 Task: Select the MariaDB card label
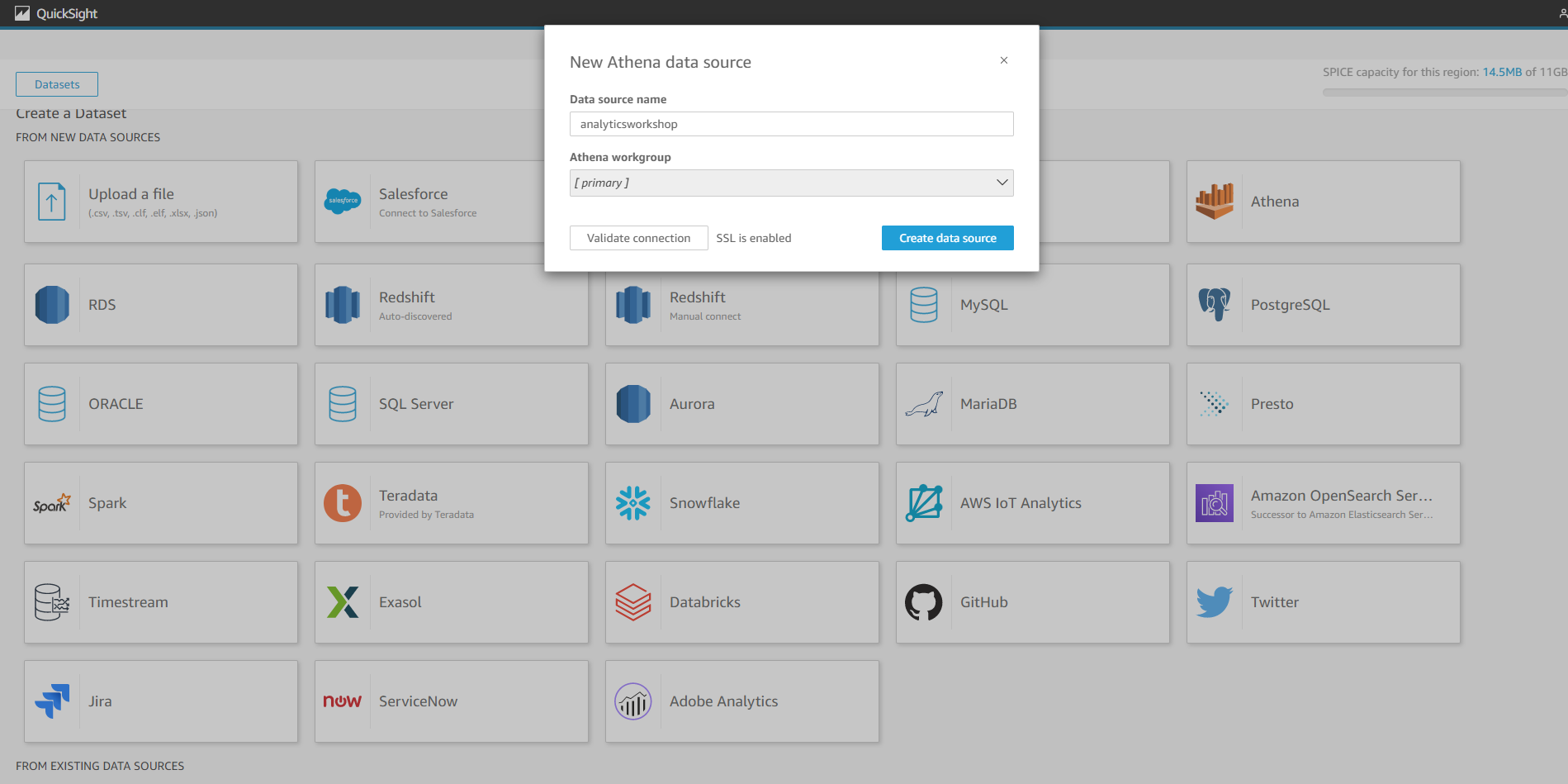point(988,404)
